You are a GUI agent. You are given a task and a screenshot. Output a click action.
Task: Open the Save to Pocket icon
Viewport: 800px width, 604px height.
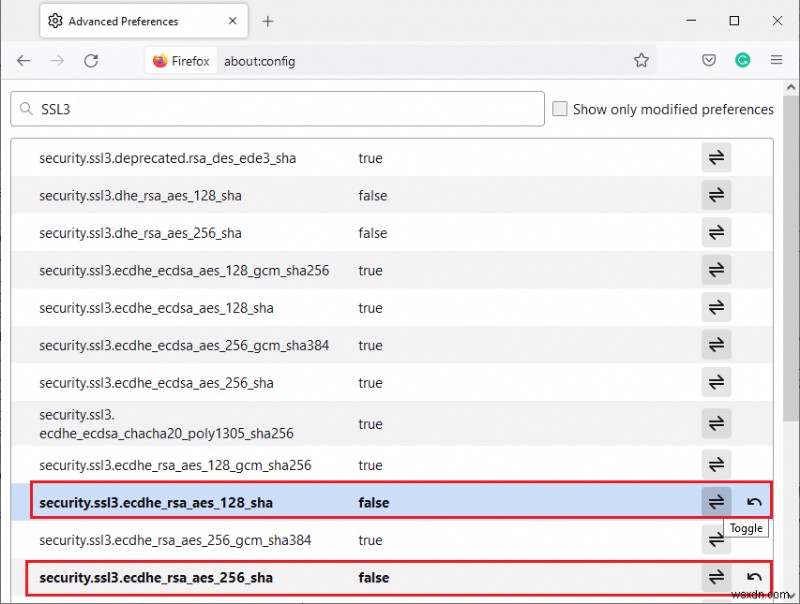(709, 60)
